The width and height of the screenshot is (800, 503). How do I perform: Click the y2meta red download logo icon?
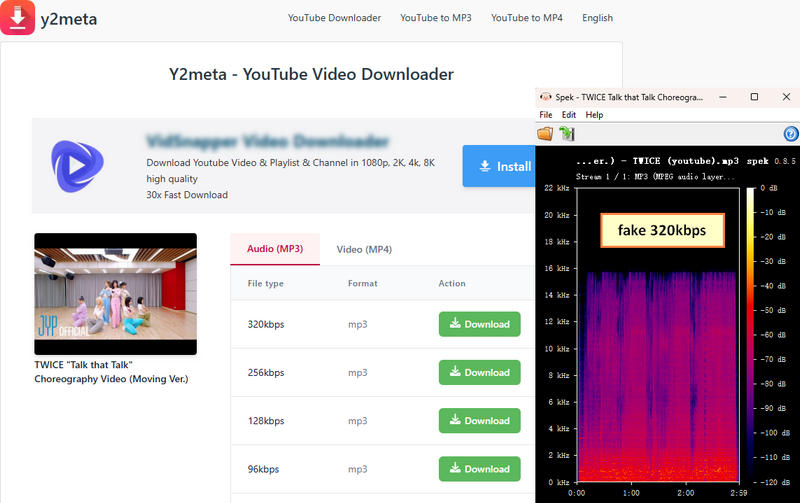(17, 17)
